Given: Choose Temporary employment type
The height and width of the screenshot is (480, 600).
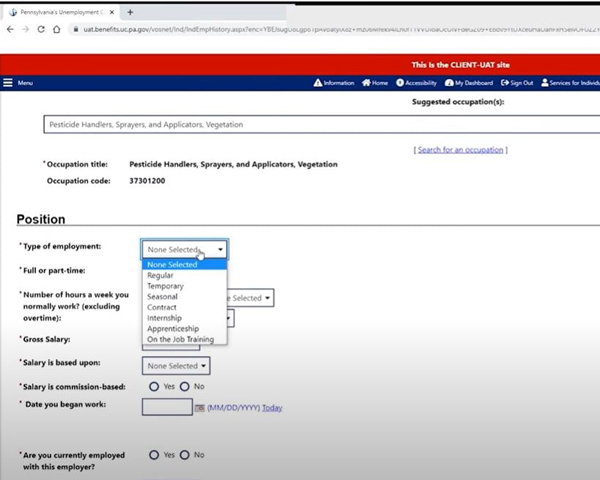Looking at the screenshot, I should (184, 286).
